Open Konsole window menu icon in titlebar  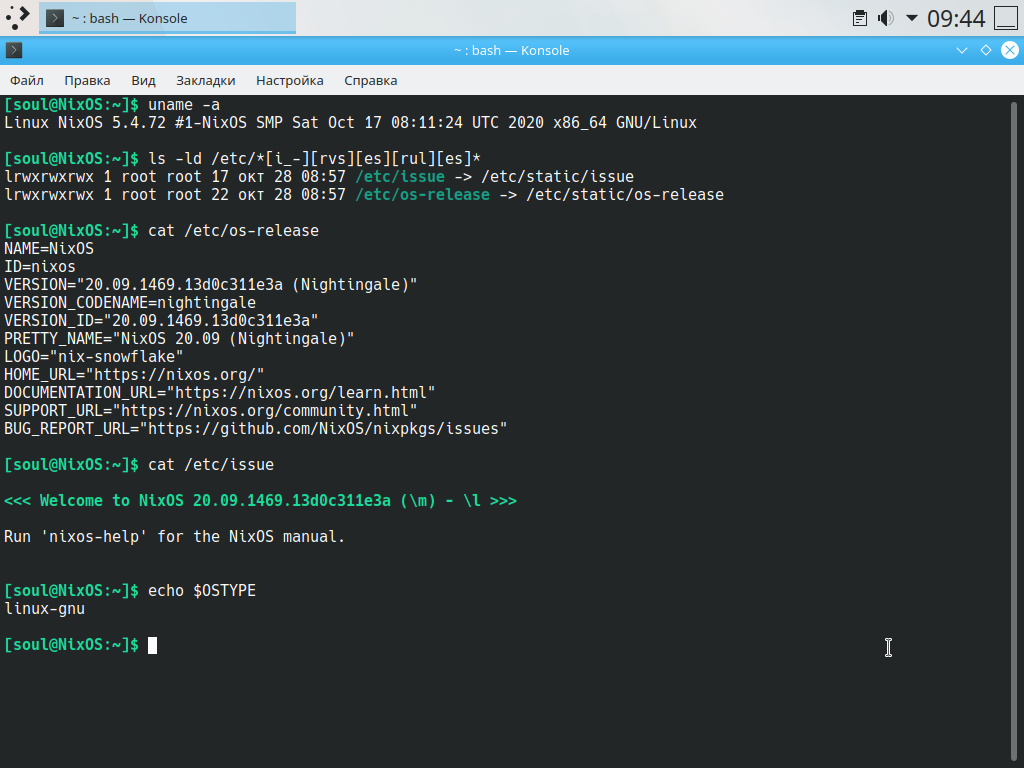point(14,50)
